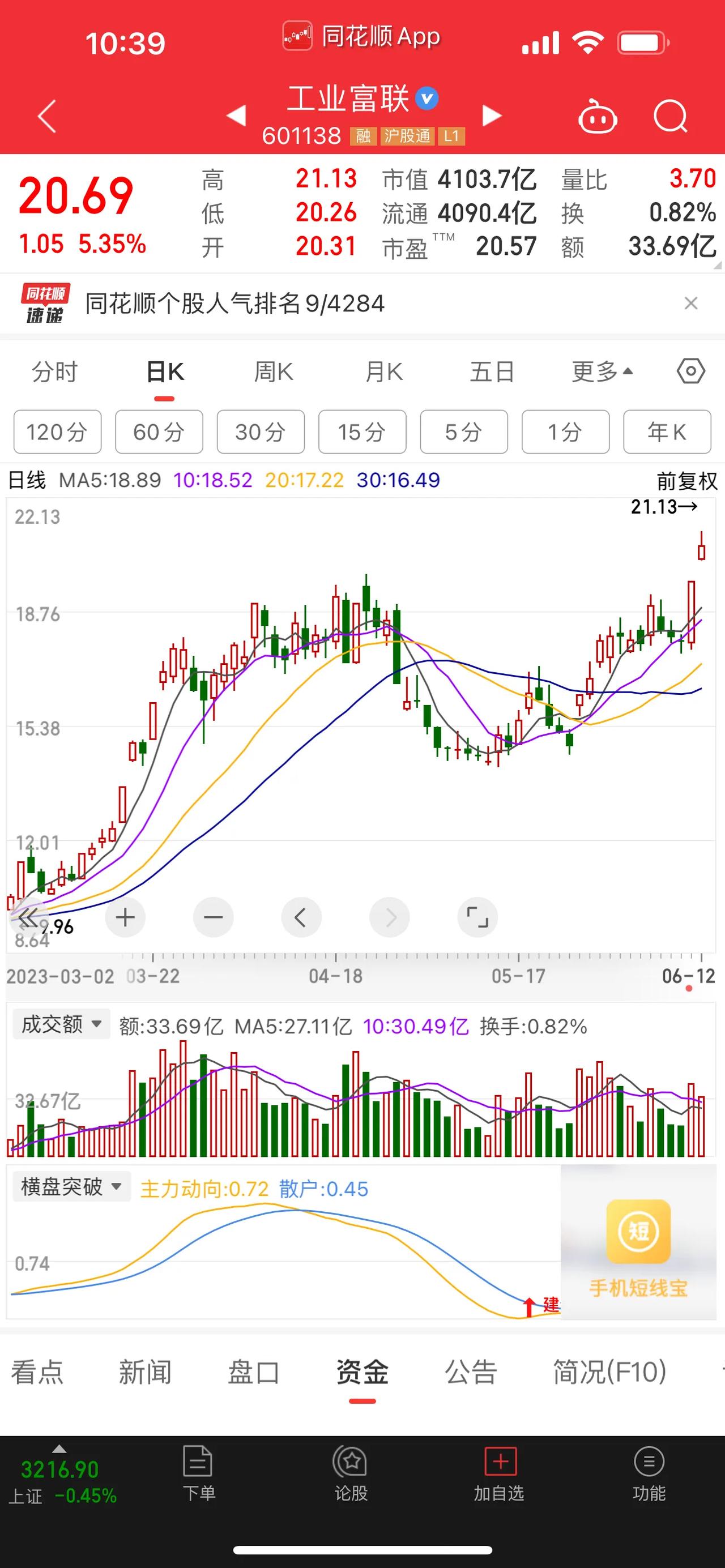Tap the back arrow in the header
The height and width of the screenshot is (1568, 725).
coord(47,116)
